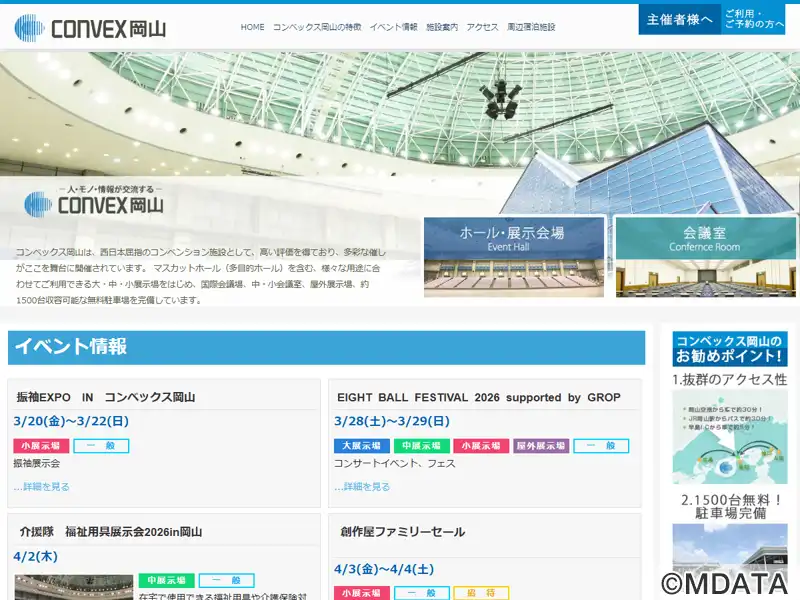Open EIGHT BALL FESTIVAL 2026 event title

[x=479, y=397]
